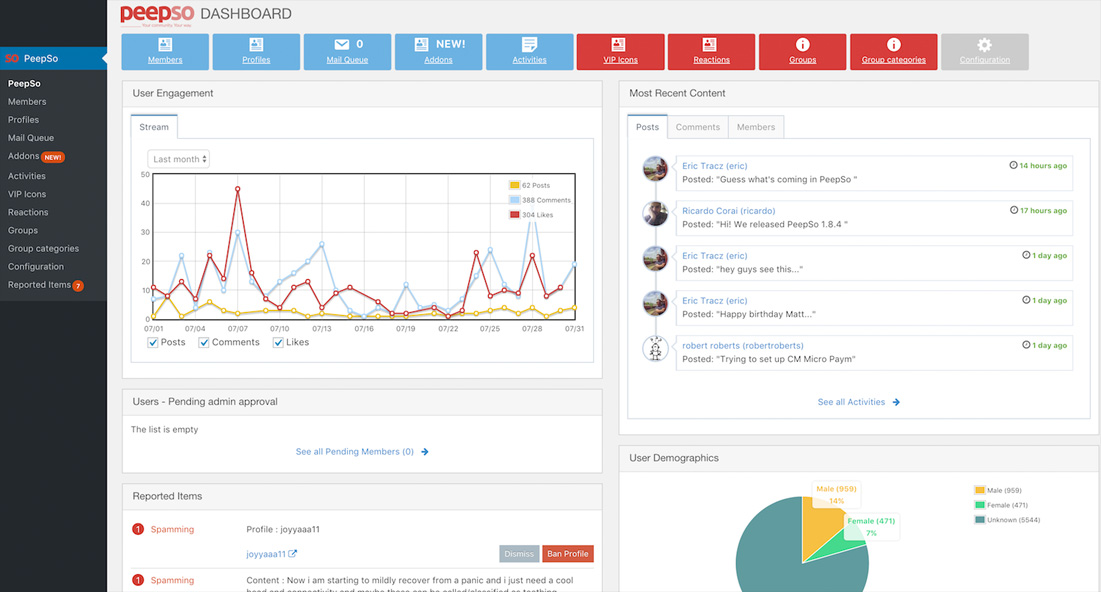Click the "Guess what's coming in PeepSo" post text
This screenshot has height=592, width=1101.
click(x=770, y=180)
